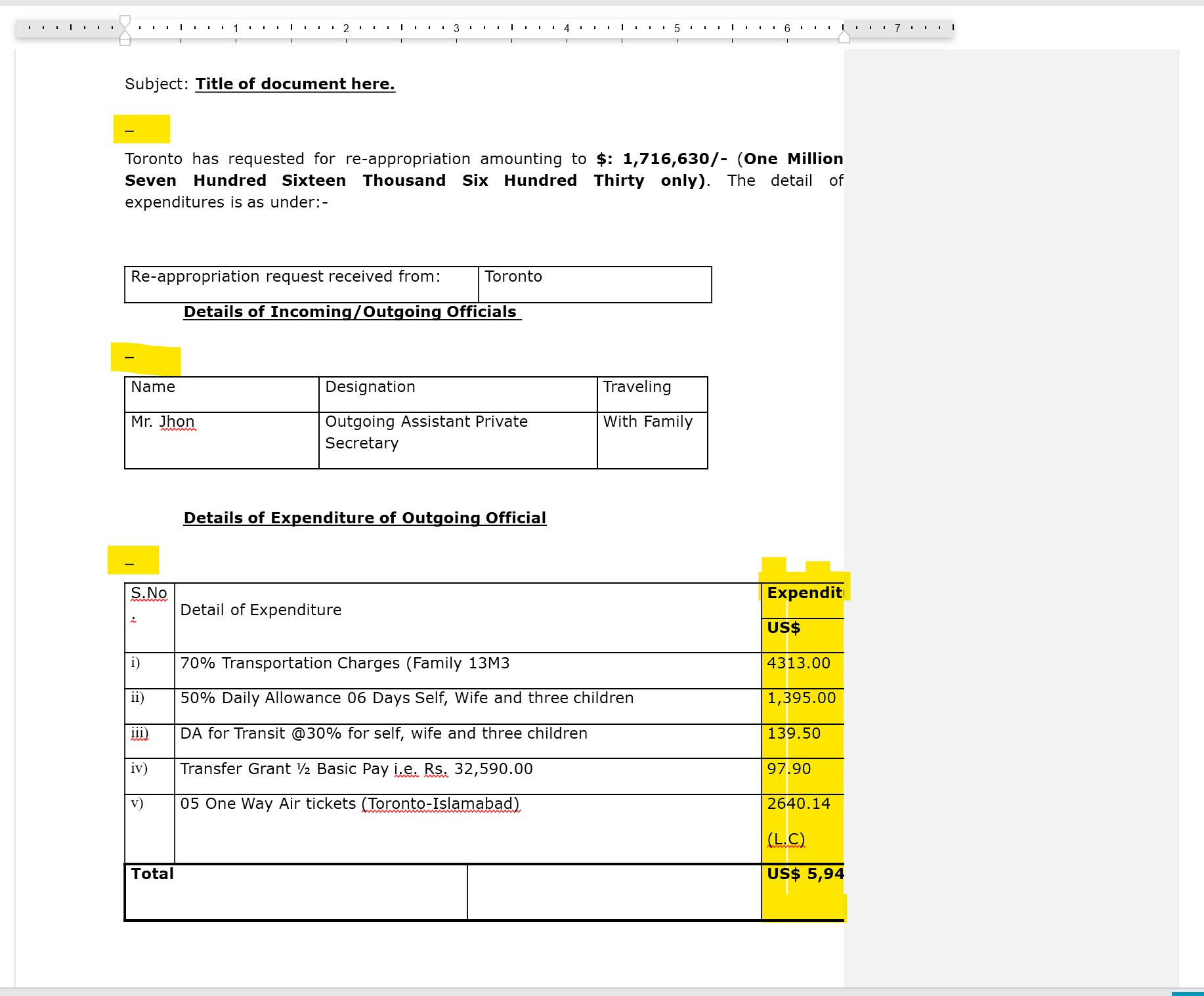Click the line "expenditures is as under:-"
The height and width of the screenshot is (996, 1204).
coord(226,202)
